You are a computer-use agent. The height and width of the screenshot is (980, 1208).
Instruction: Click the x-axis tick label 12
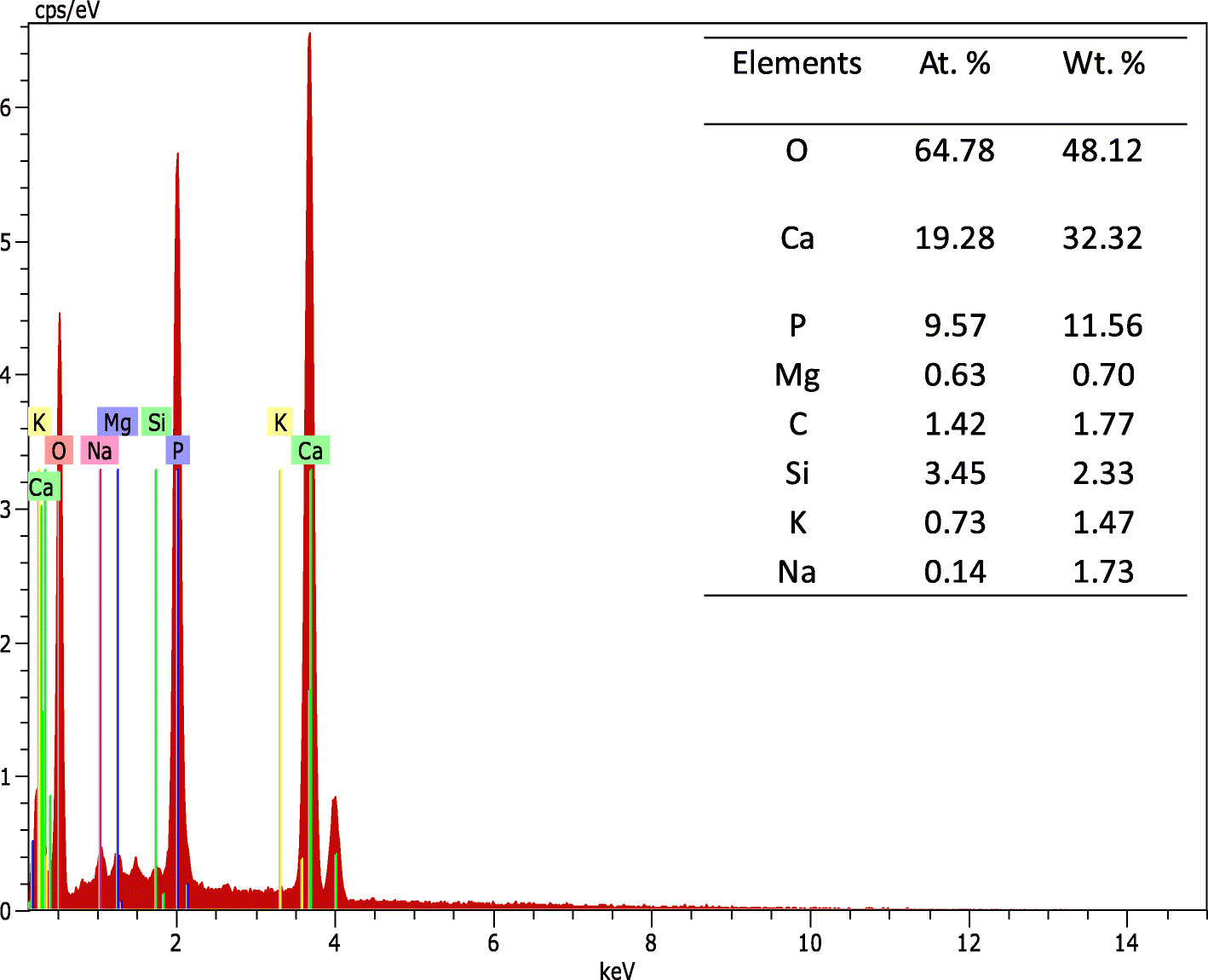(969, 942)
